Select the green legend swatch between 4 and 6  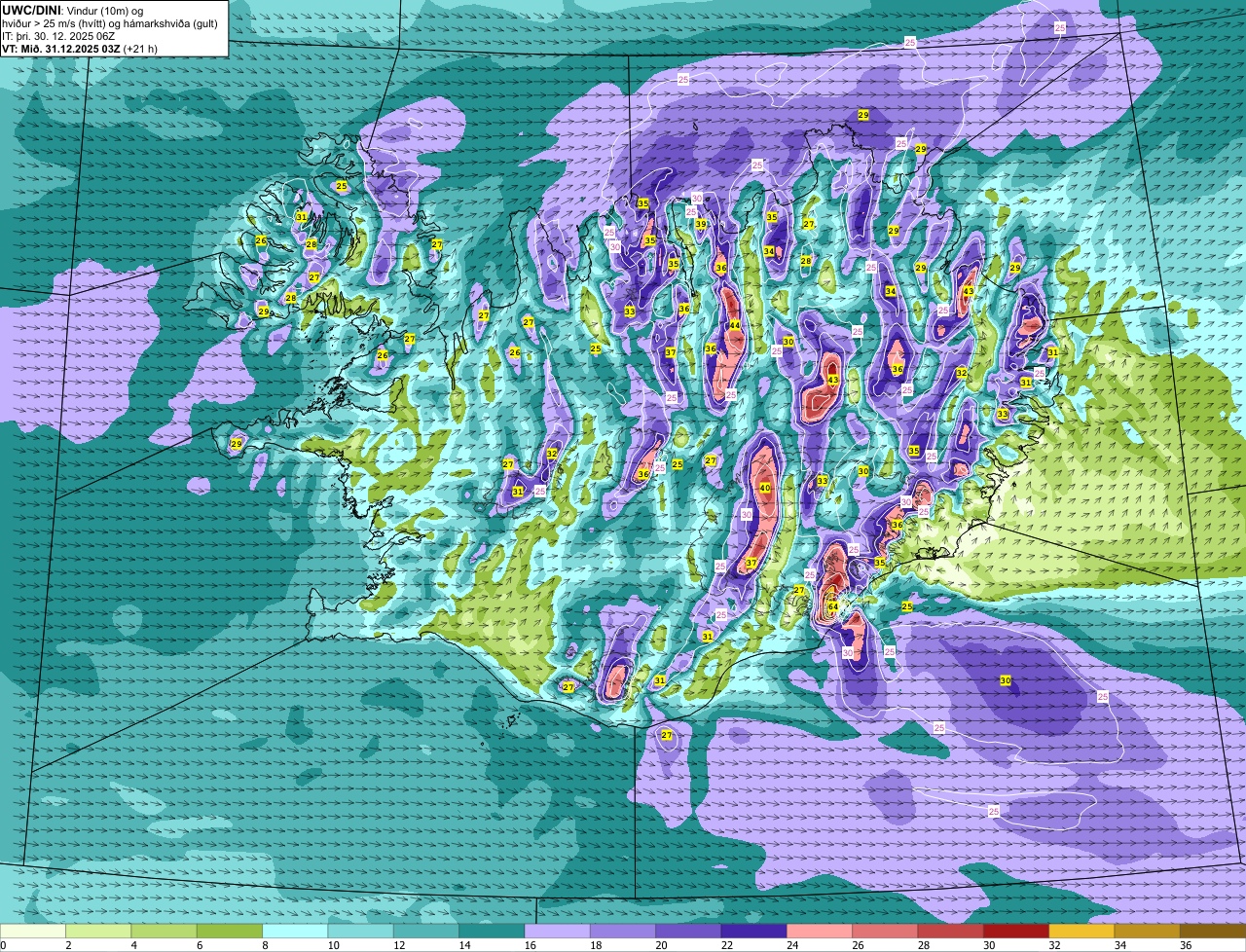164,932
